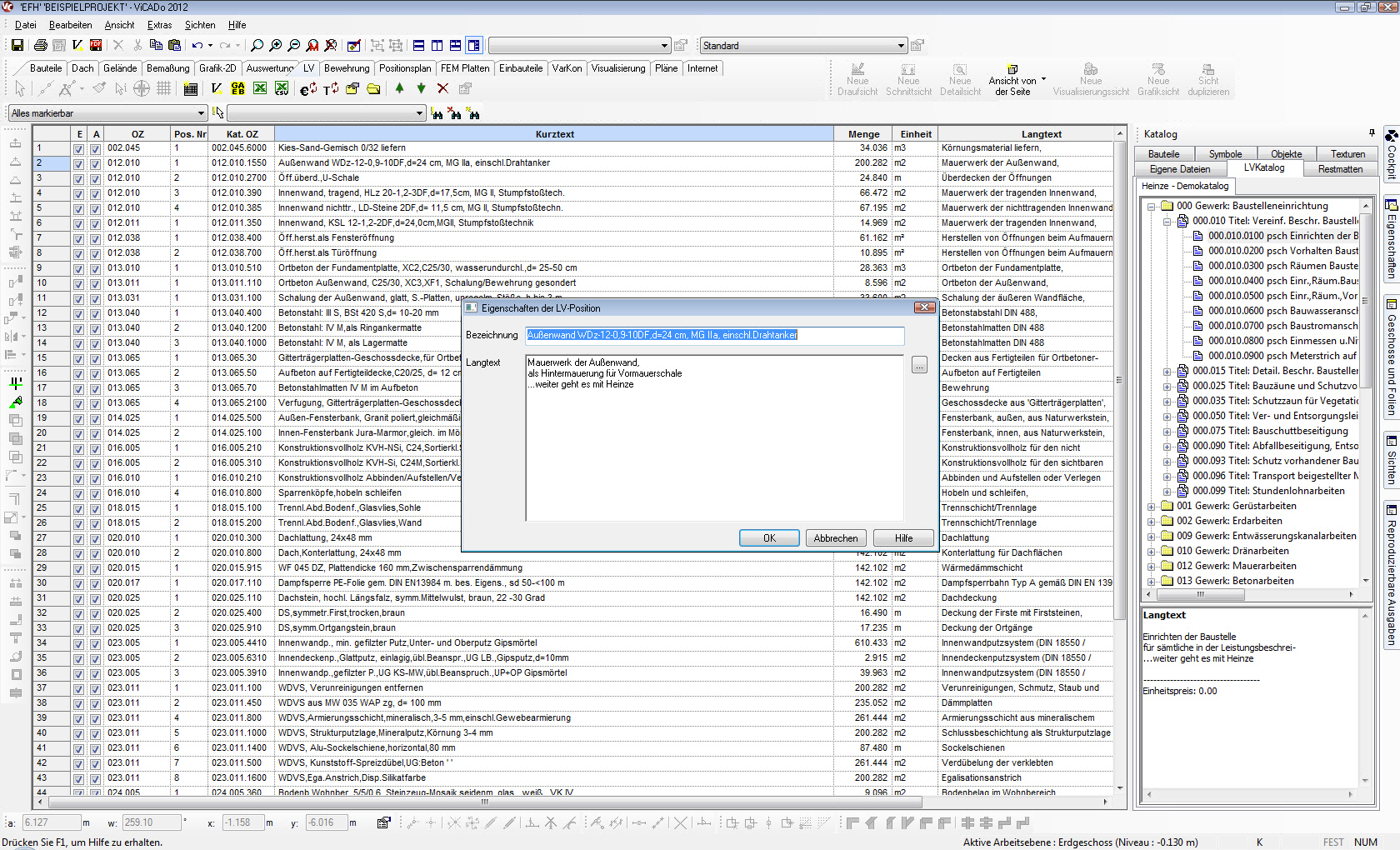
Task: Toggle column E checkbox in row 34
Action: coord(78,643)
